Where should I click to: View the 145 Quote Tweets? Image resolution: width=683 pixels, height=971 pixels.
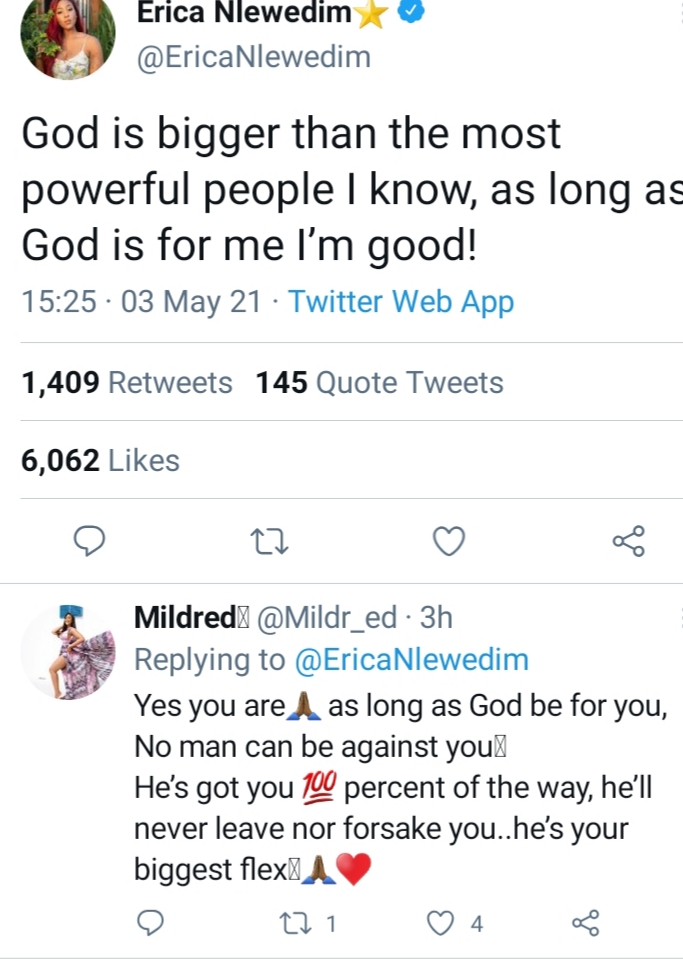pos(379,383)
